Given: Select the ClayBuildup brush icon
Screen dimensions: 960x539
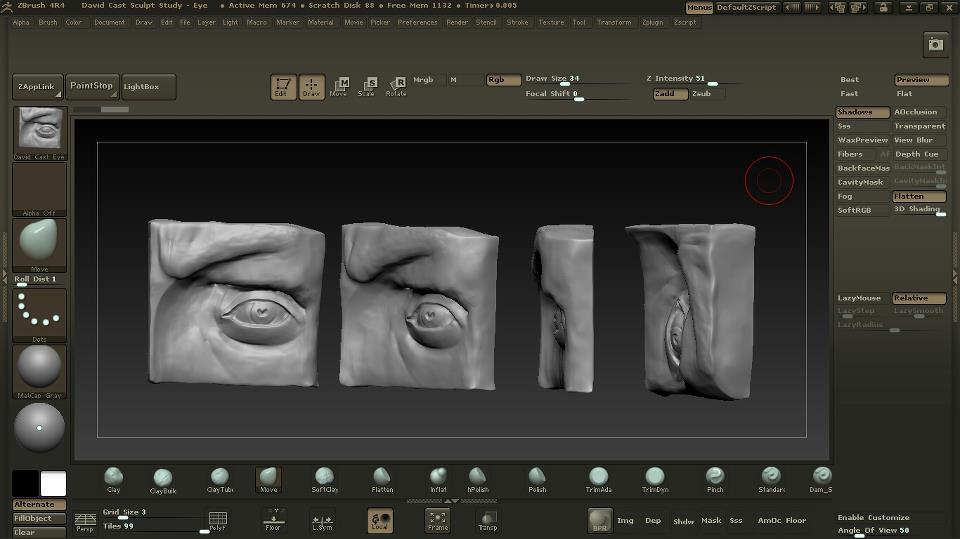Looking at the screenshot, I should coord(162,478).
